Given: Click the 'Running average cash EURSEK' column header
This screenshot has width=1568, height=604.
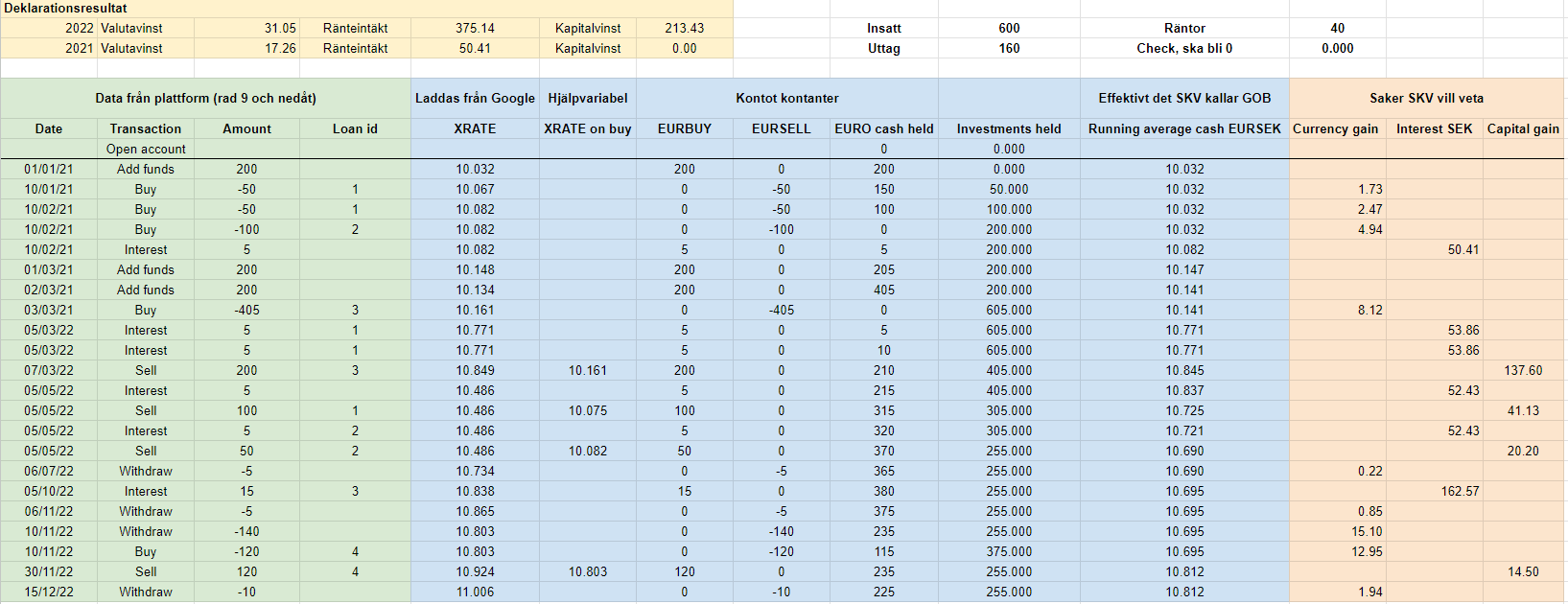Looking at the screenshot, I should point(1184,128).
